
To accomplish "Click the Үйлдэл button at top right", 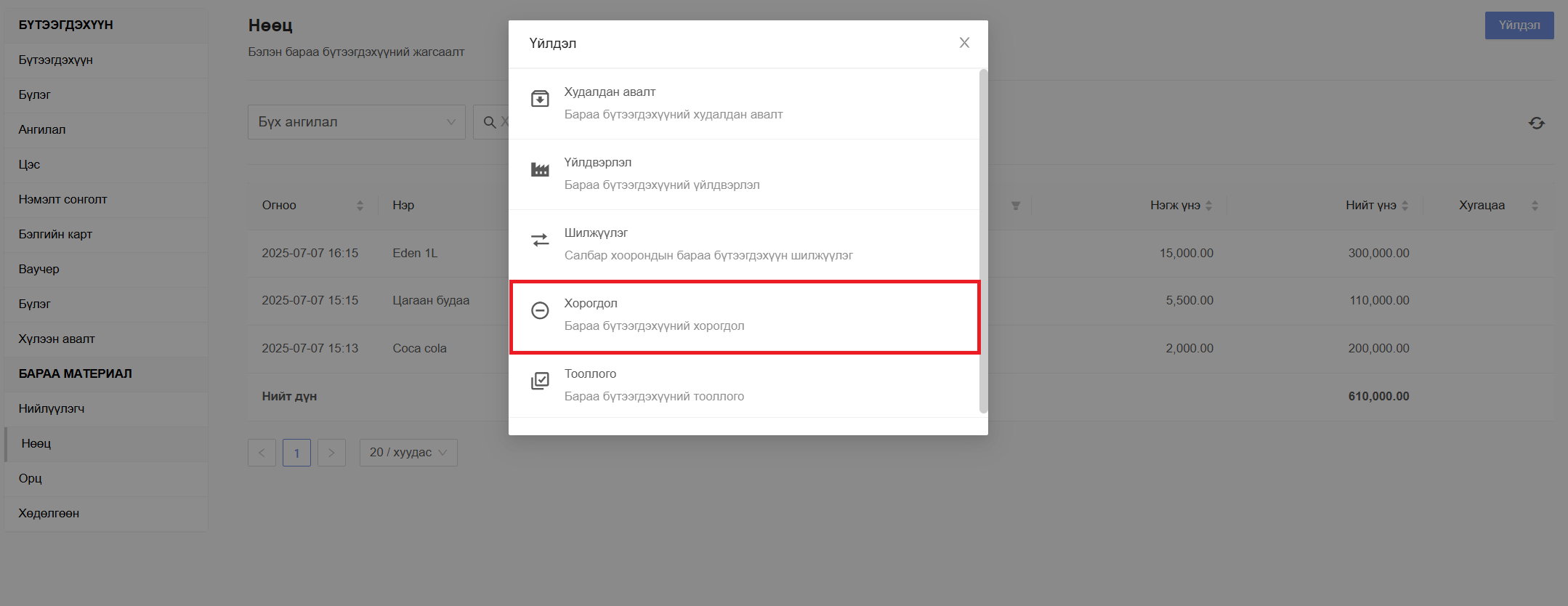I will tap(1519, 25).
